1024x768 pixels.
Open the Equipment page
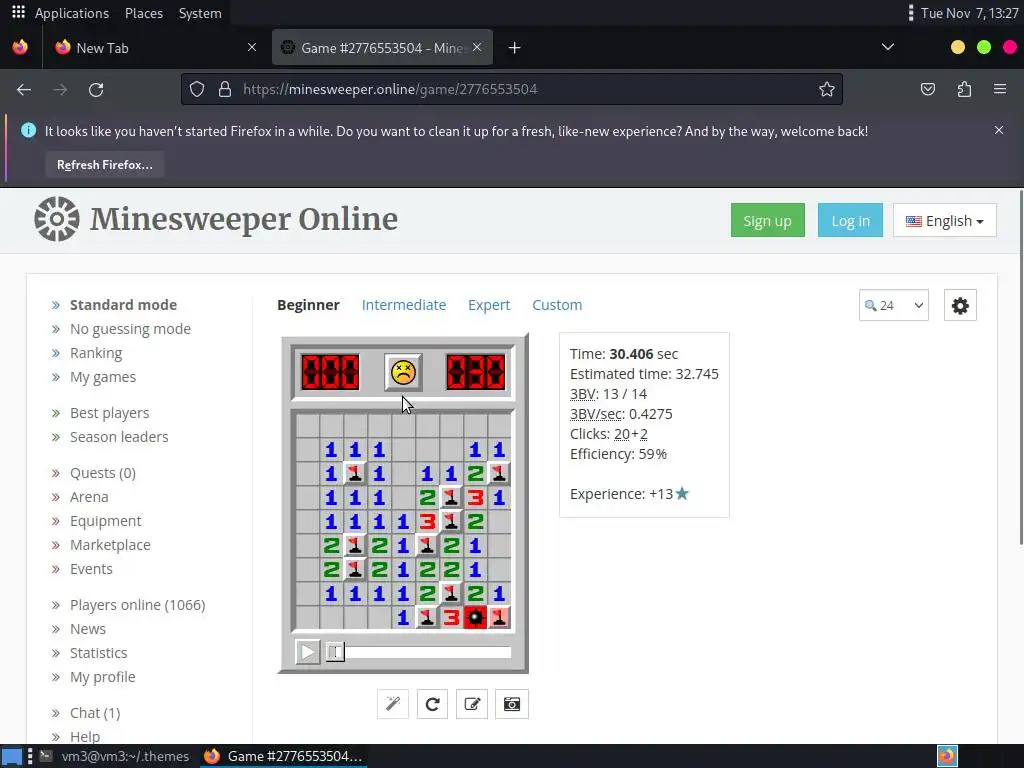point(106,521)
